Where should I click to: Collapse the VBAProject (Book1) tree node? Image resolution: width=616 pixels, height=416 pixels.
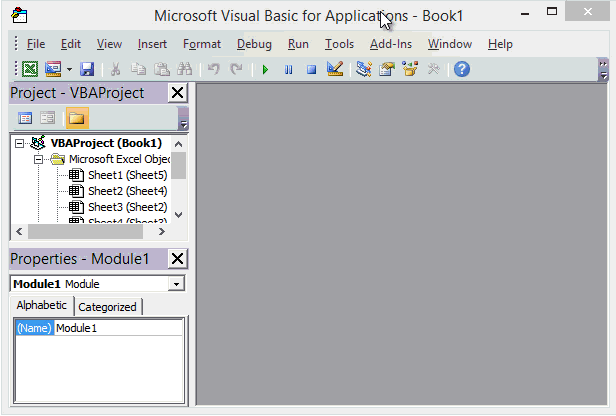[19, 144]
